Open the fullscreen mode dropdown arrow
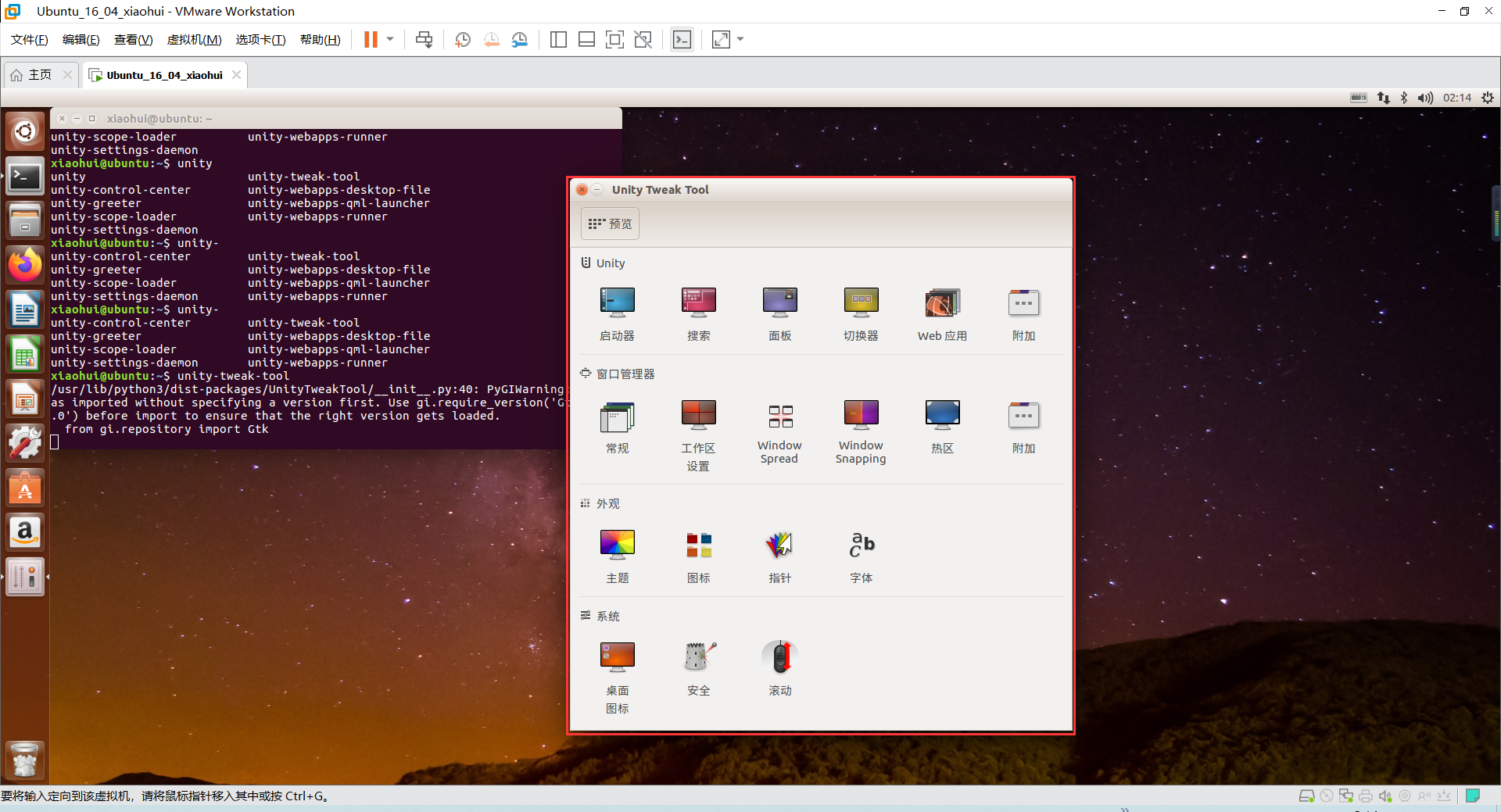 click(740, 40)
